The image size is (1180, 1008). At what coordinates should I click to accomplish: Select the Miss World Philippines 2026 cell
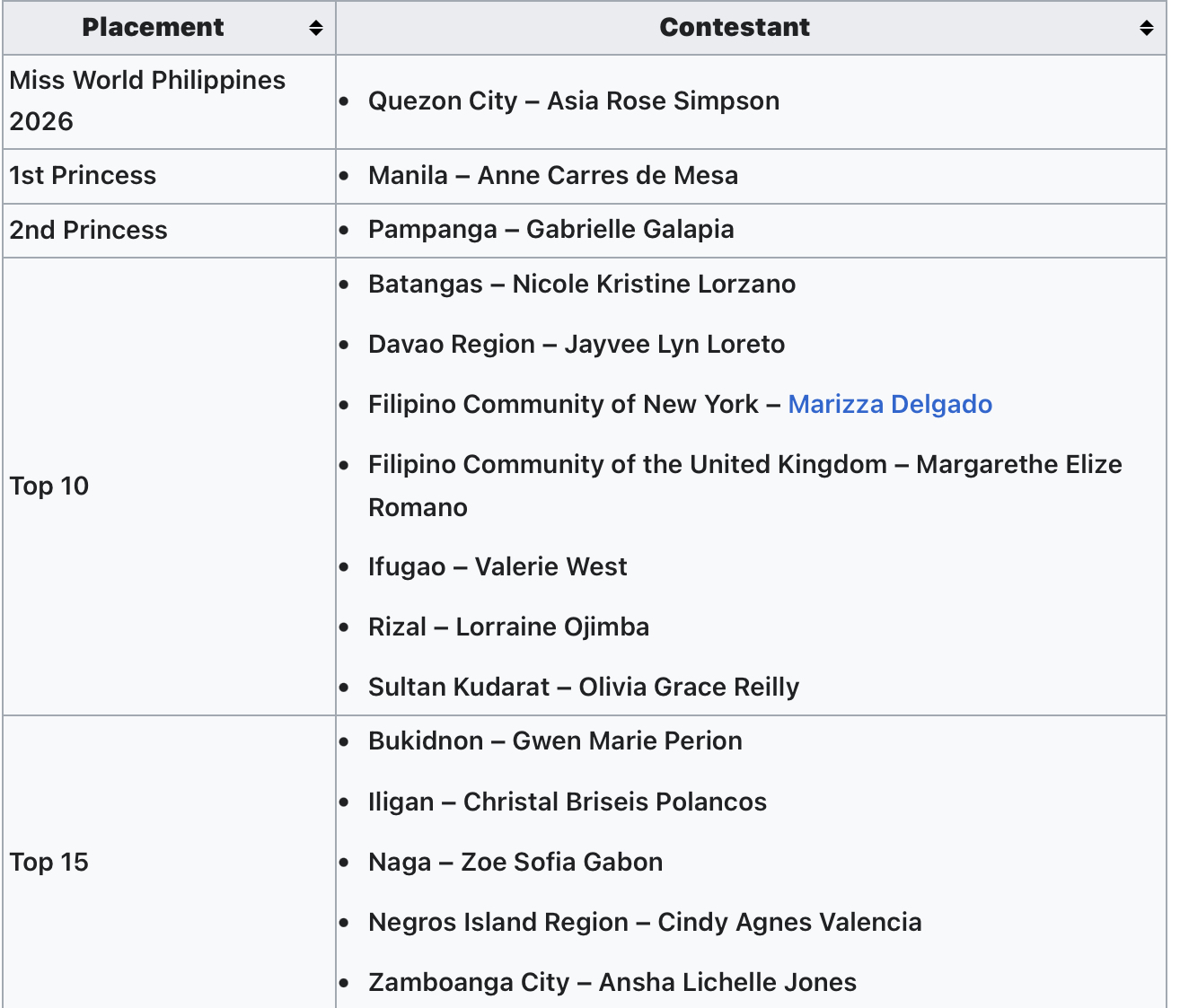tap(147, 101)
